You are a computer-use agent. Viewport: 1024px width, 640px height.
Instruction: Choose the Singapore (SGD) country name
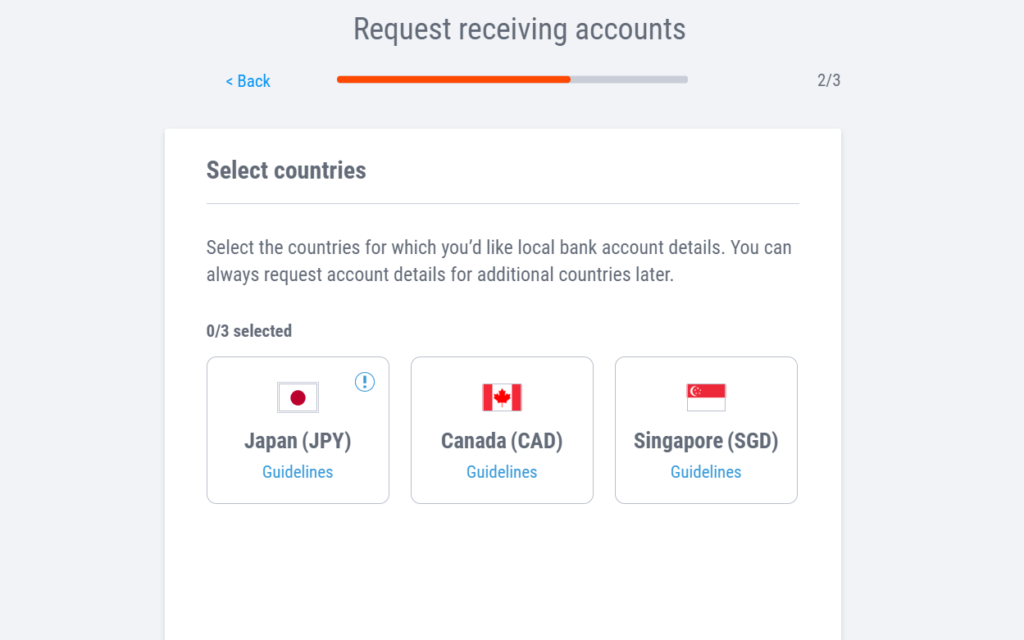click(x=706, y=441)
